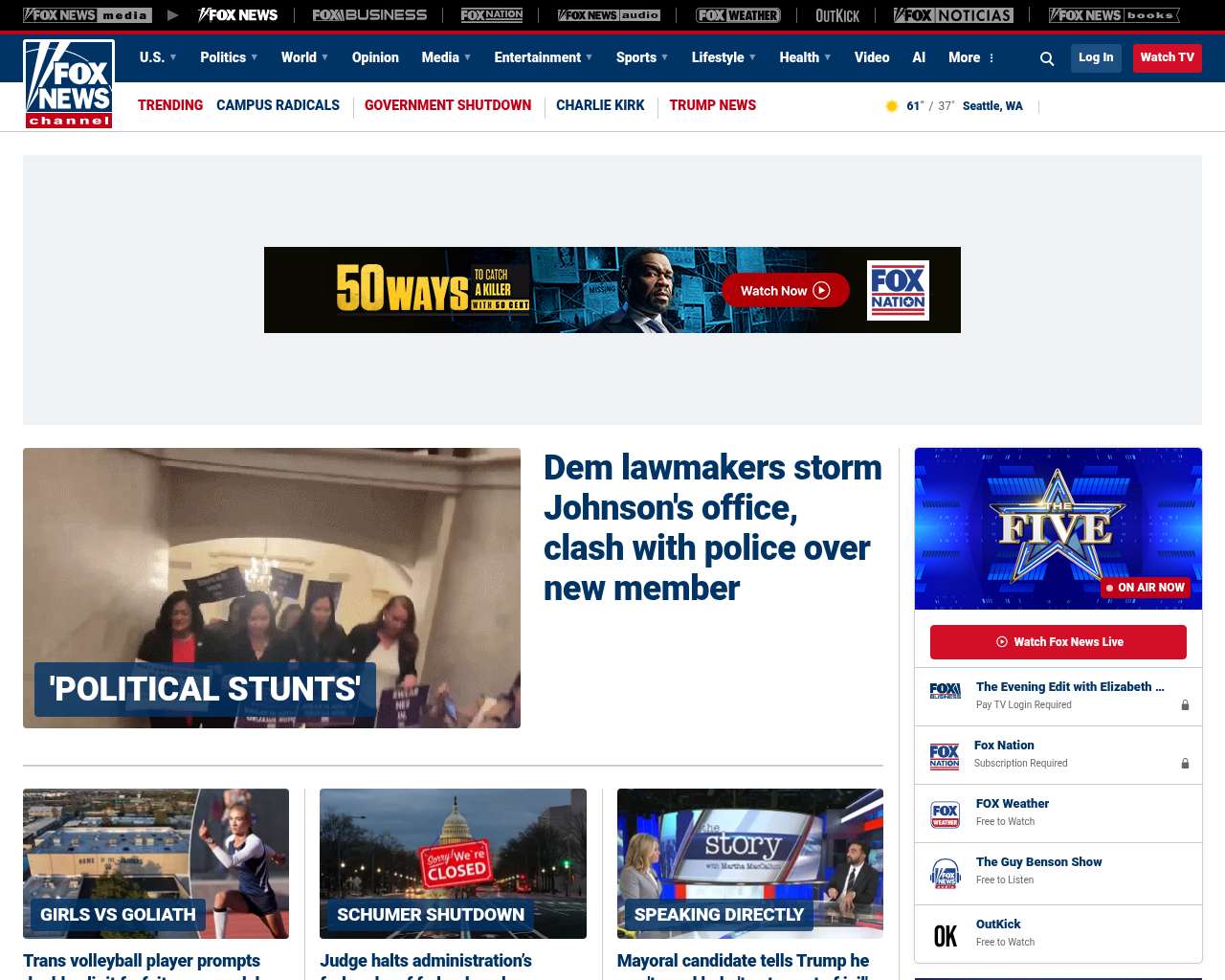
Task: Click play icon in ad Watch Now button
Action: 821,291
